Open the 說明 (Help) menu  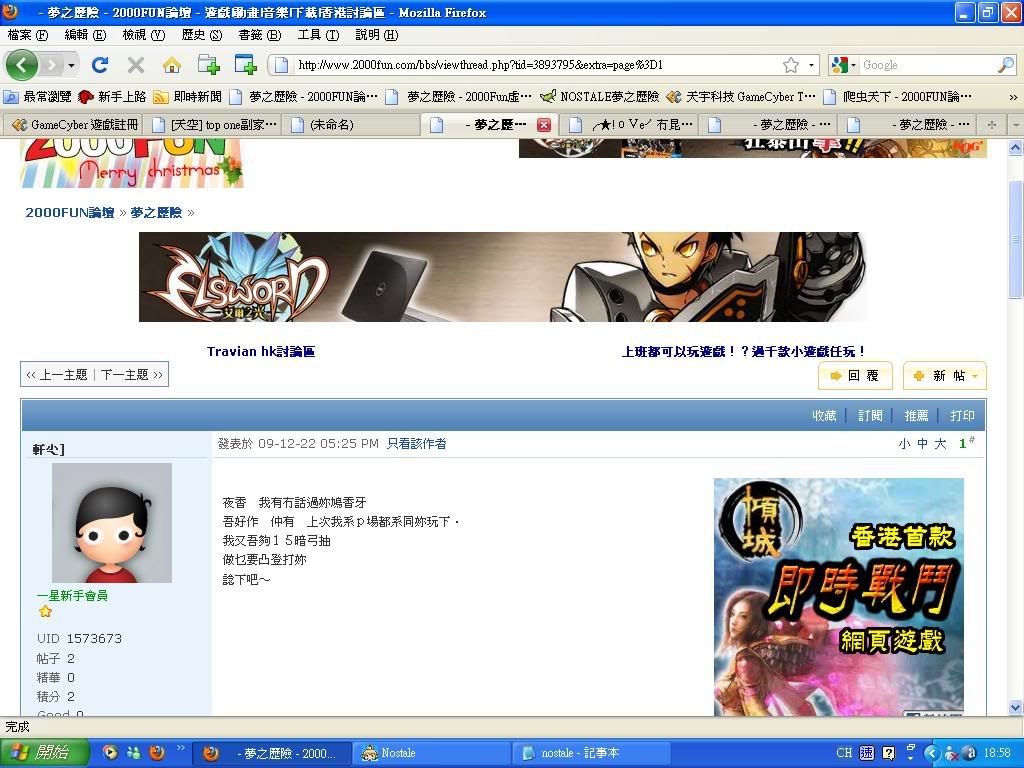coord(376,35)
